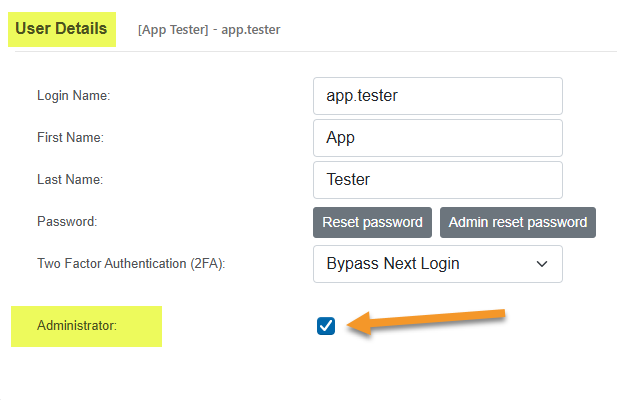Click the First Name label
The width and height of the screenshot is (617, 400).
[x=70, y=138]
